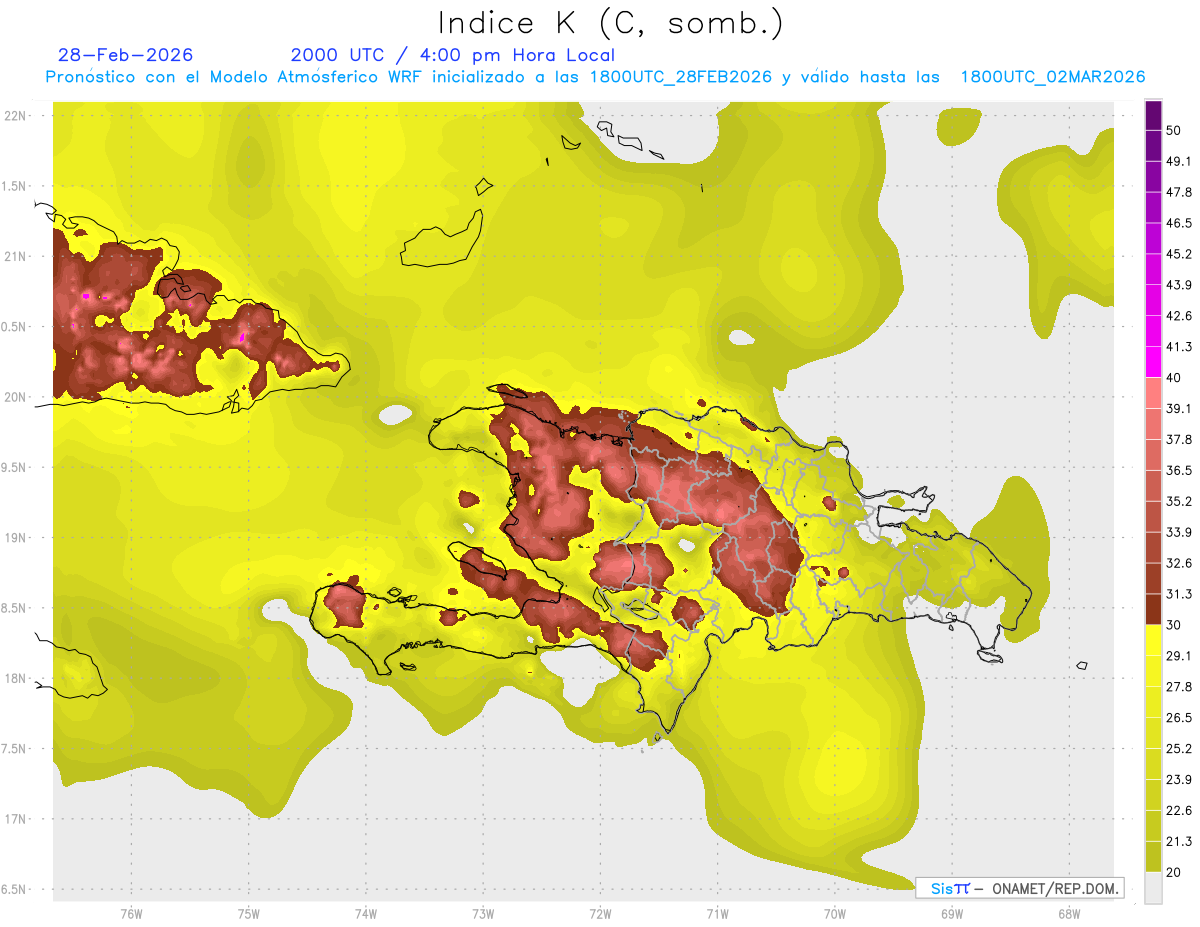This screenshot has width=1200, height=927.
Task: Click colorbar value '42.6'
Action: click(x=1179, y=316)
